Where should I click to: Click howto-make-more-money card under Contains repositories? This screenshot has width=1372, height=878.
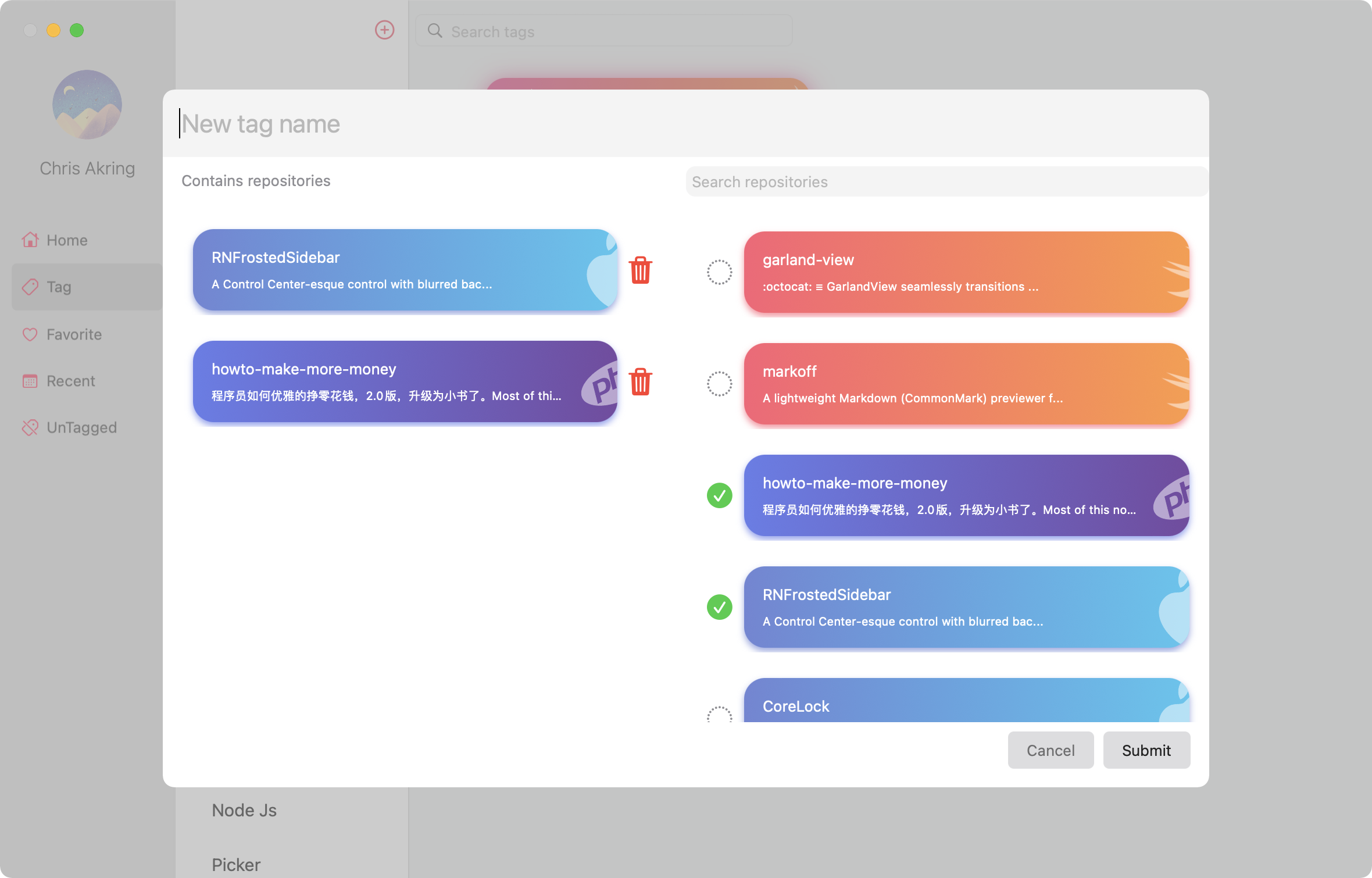405,381
